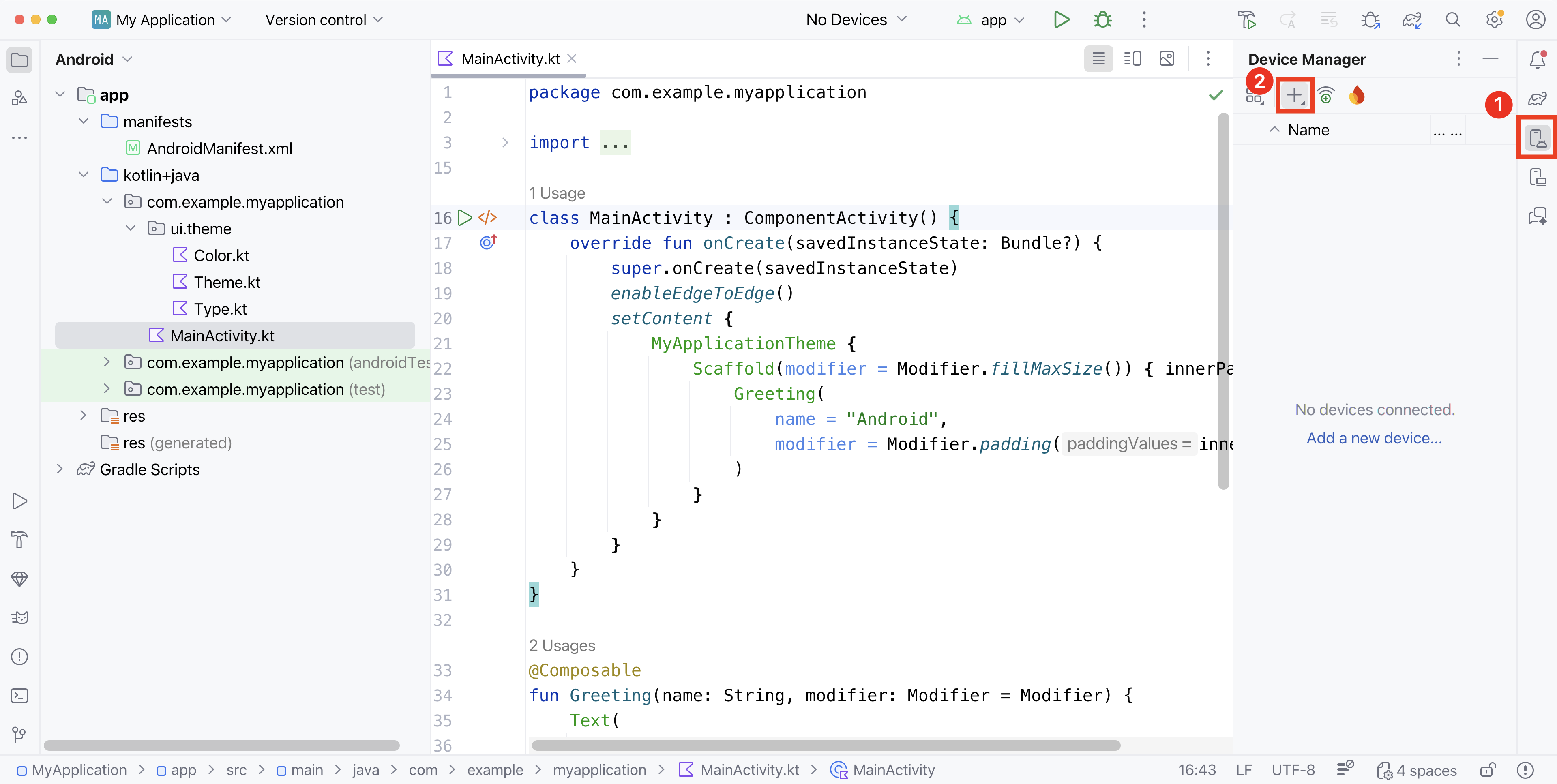Open the Notifications bell icon

coord(1537,59)
